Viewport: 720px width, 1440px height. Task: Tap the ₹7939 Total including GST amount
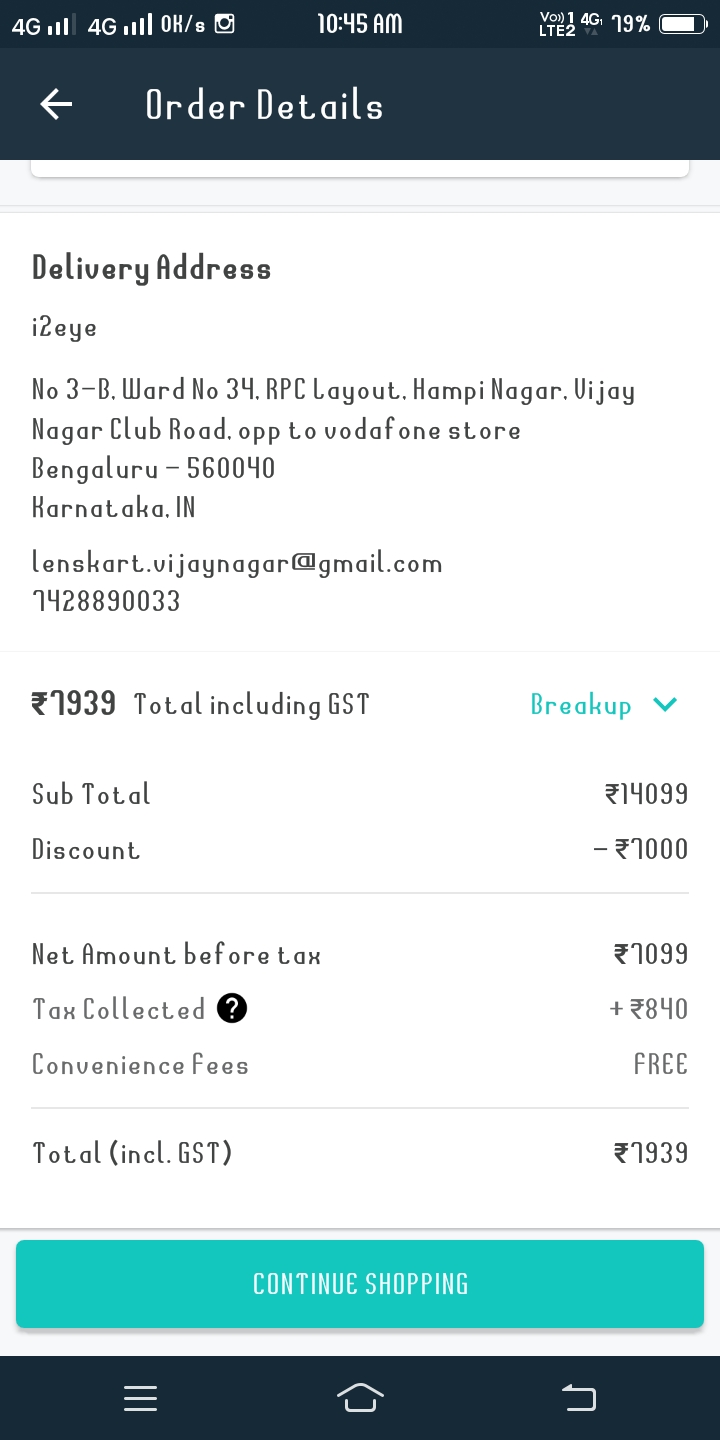[74, 704]
